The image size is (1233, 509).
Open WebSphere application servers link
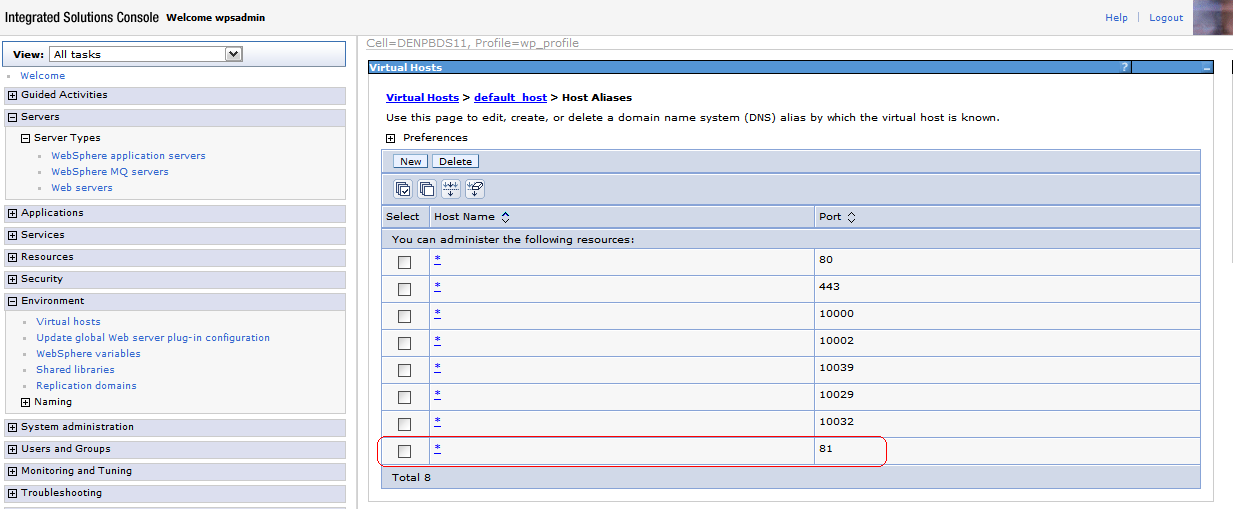128,156
